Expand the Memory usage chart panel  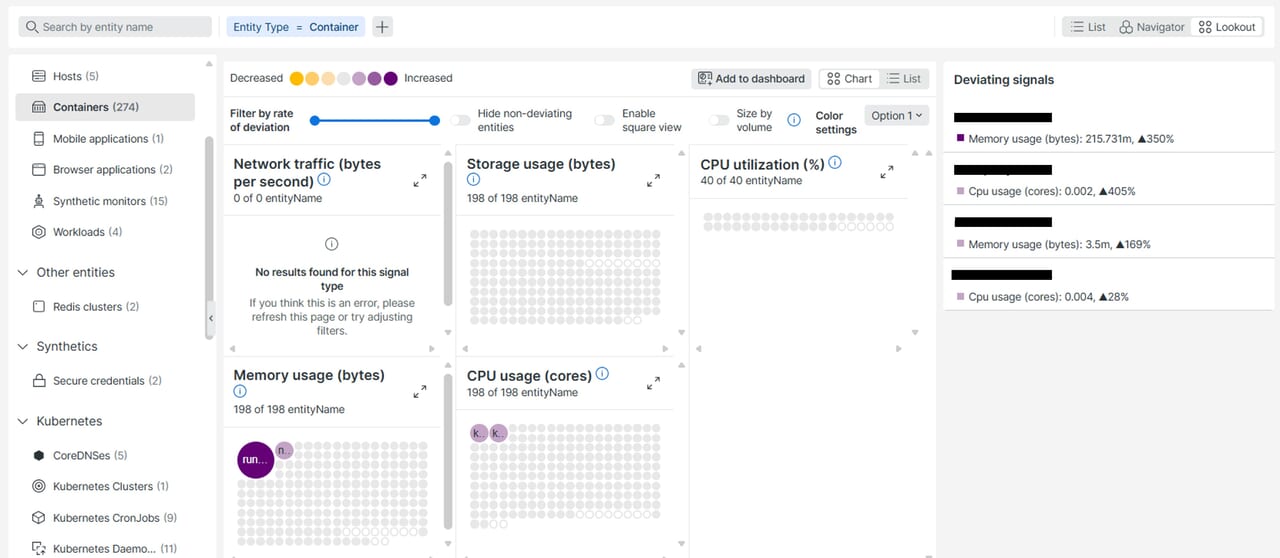[420, 392]
